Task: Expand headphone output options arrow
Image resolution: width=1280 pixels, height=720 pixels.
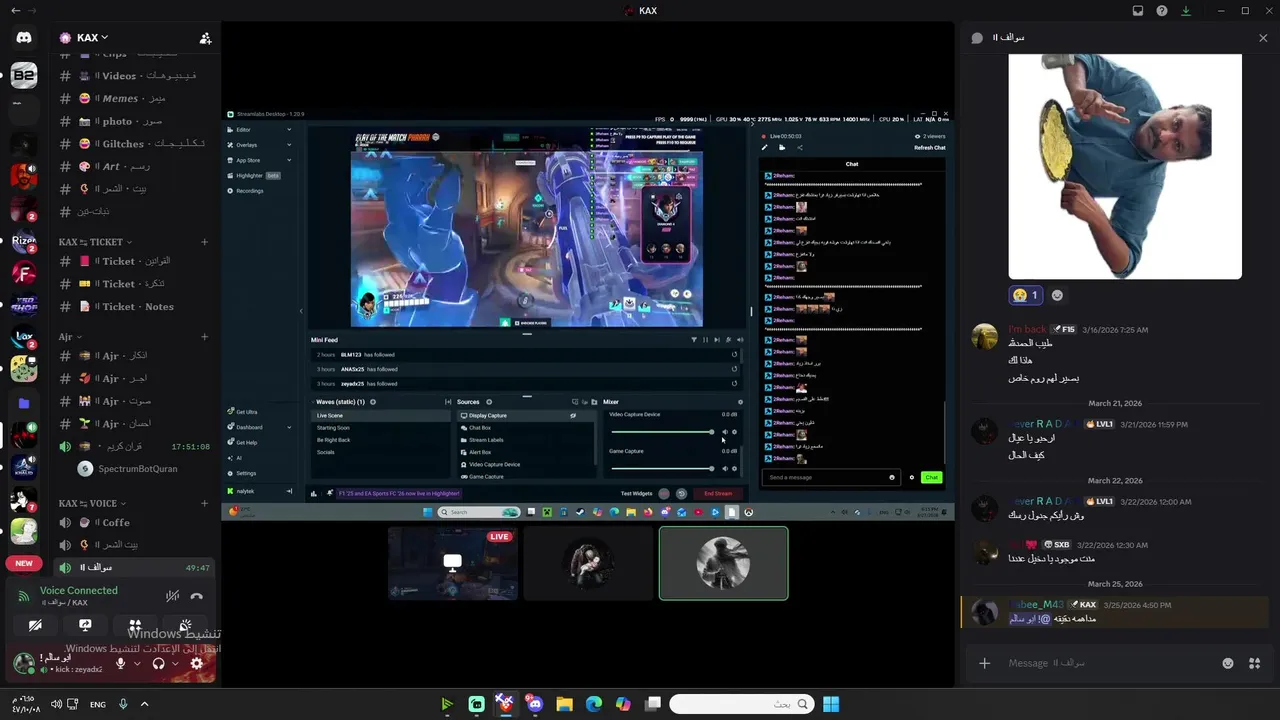Action: [x=175, y=663]
